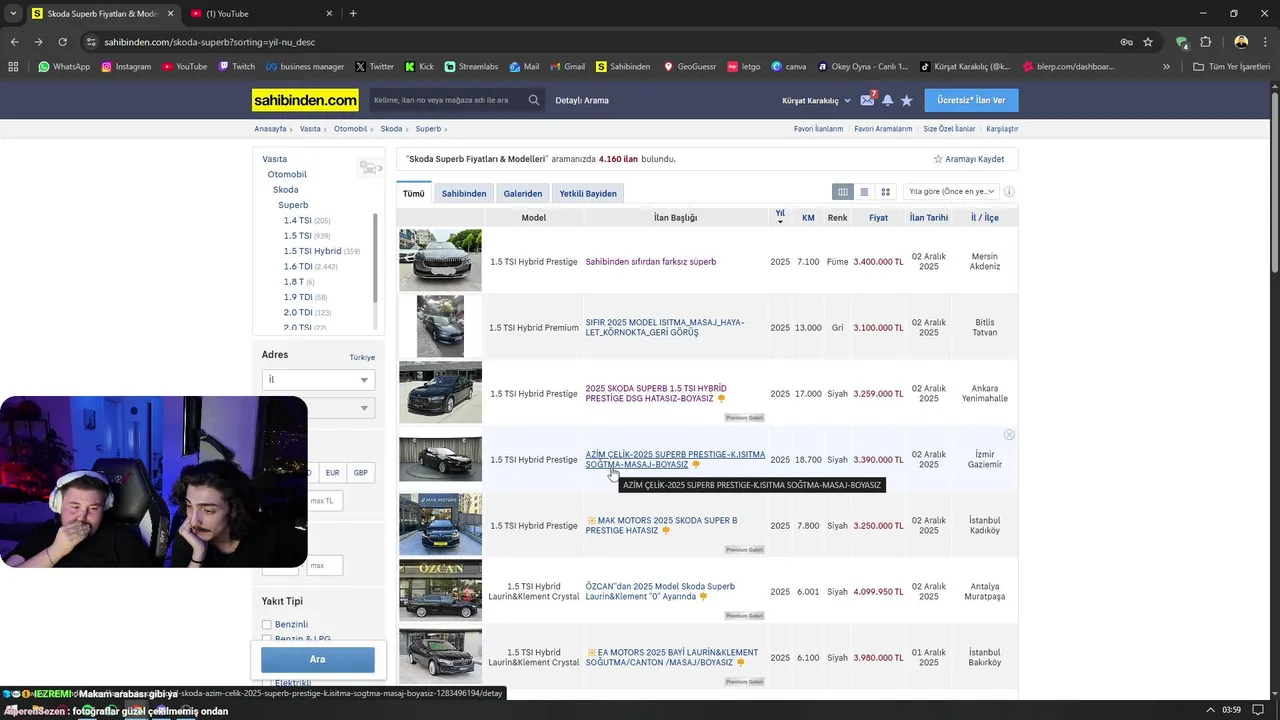Open the Karşılaştır link
This screenshot has height=720, width=1280.
(1002, 129)
